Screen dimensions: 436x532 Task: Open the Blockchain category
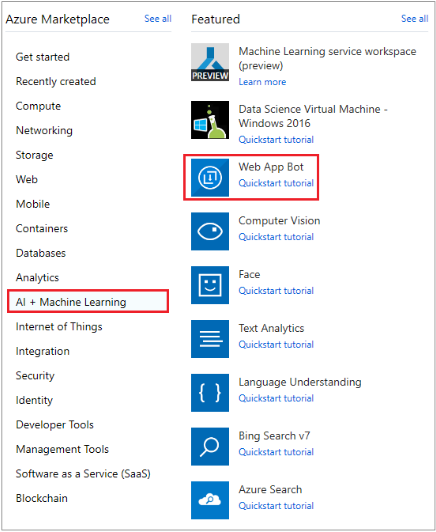point(42,498)
